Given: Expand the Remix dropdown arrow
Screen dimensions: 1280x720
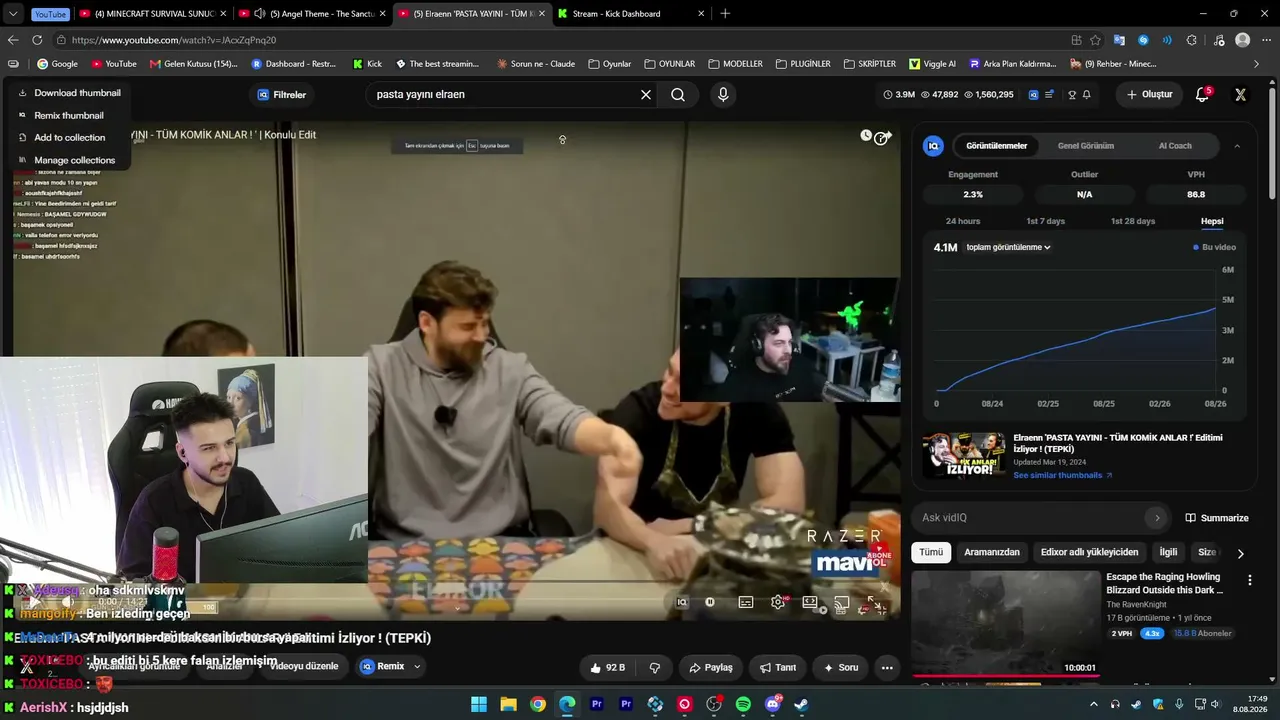Looking at the screenshot, I should point(417,667).
